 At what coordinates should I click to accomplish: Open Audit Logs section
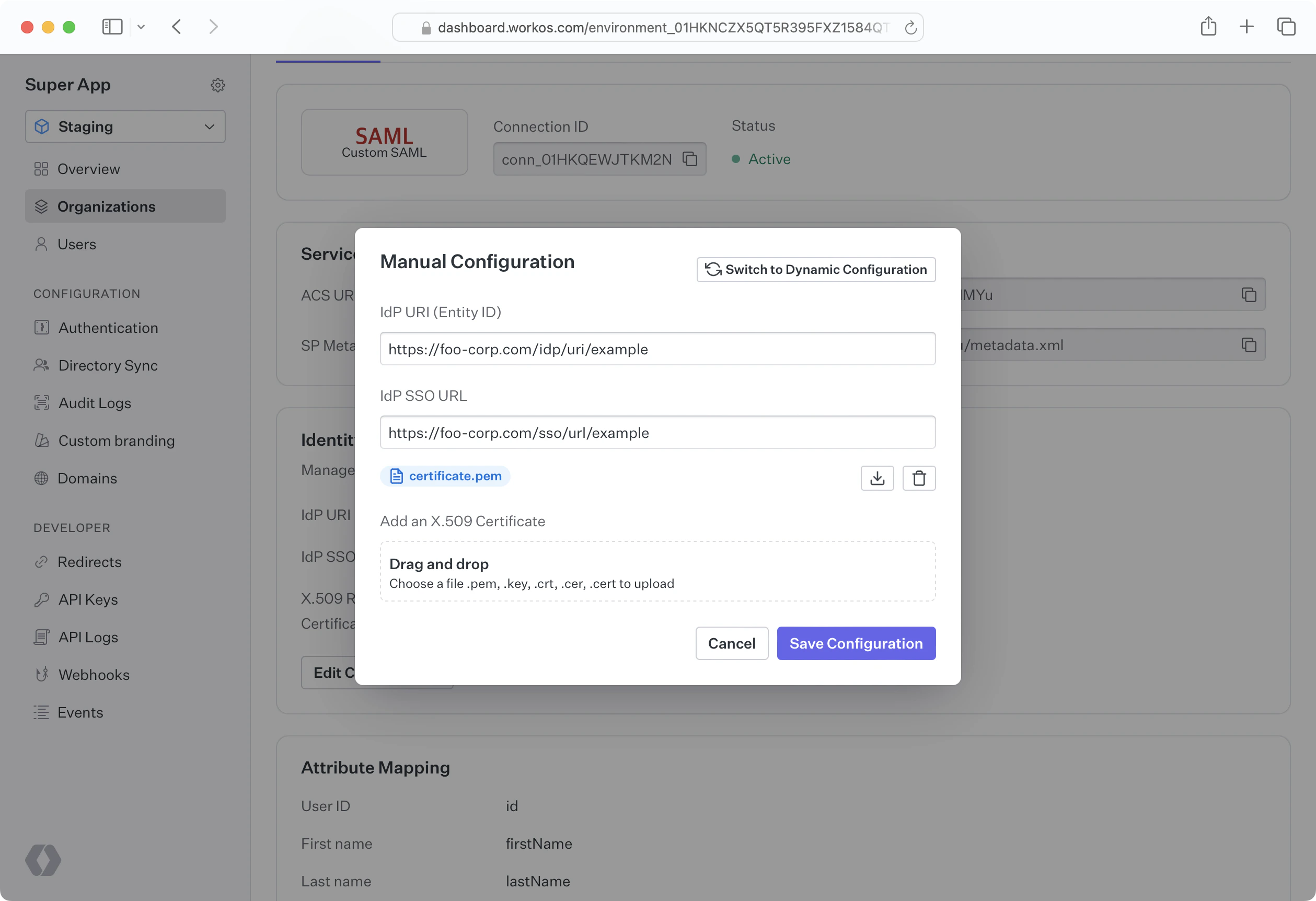125,402
